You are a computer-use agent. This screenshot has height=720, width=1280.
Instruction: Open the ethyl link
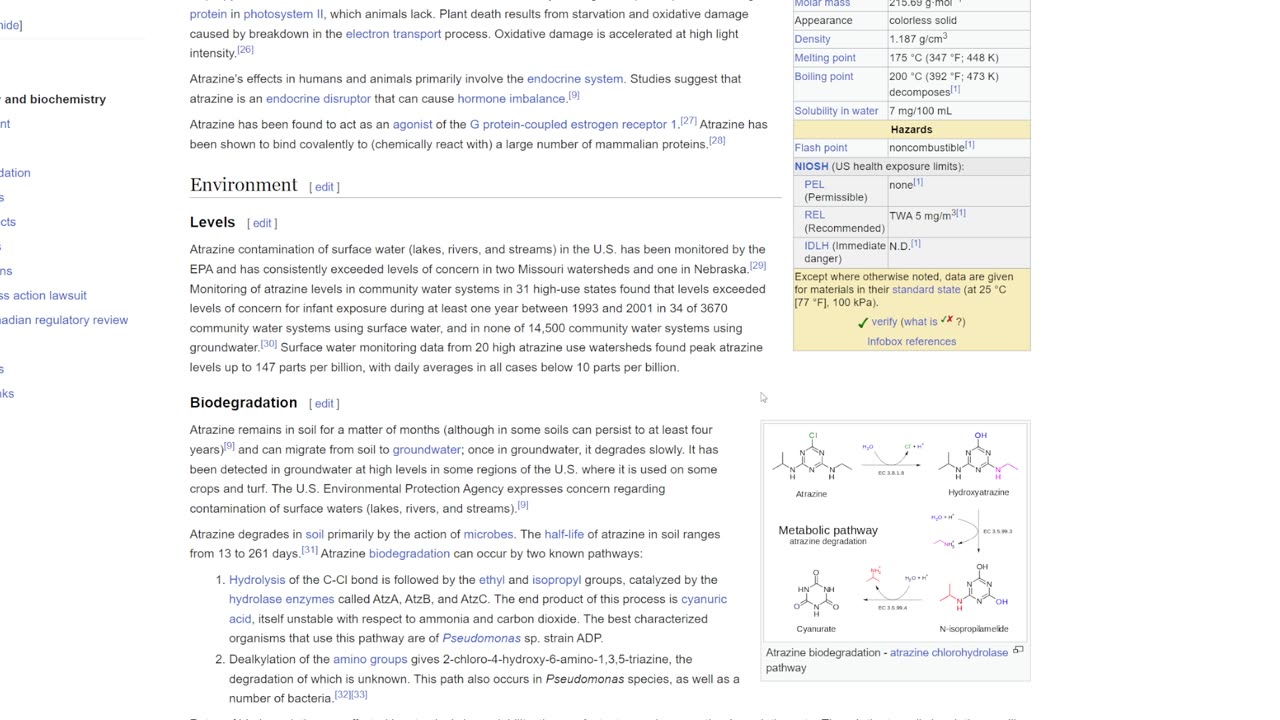492,580
